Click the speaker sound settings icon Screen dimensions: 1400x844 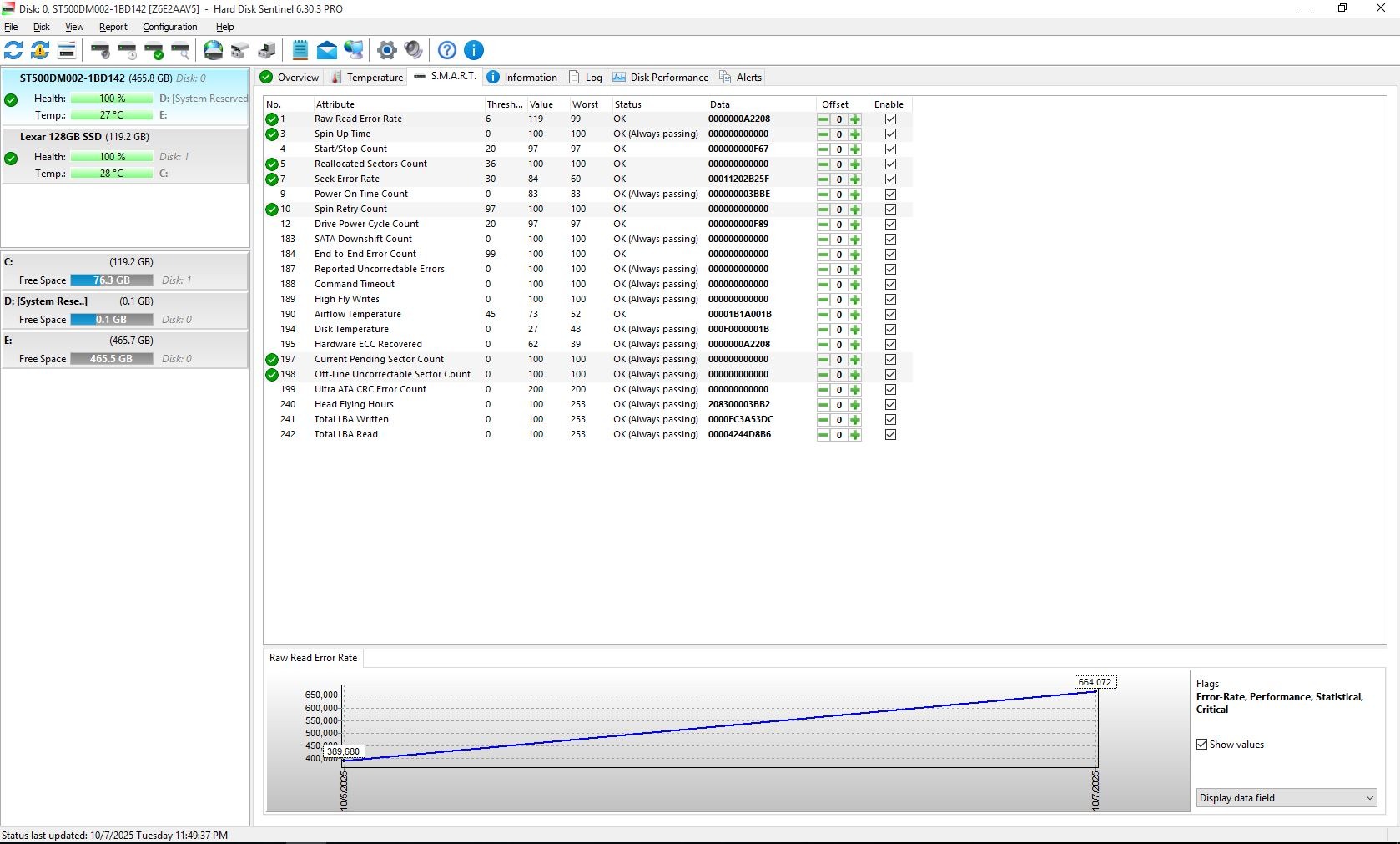pyautogui.click(x=413, y=50)
